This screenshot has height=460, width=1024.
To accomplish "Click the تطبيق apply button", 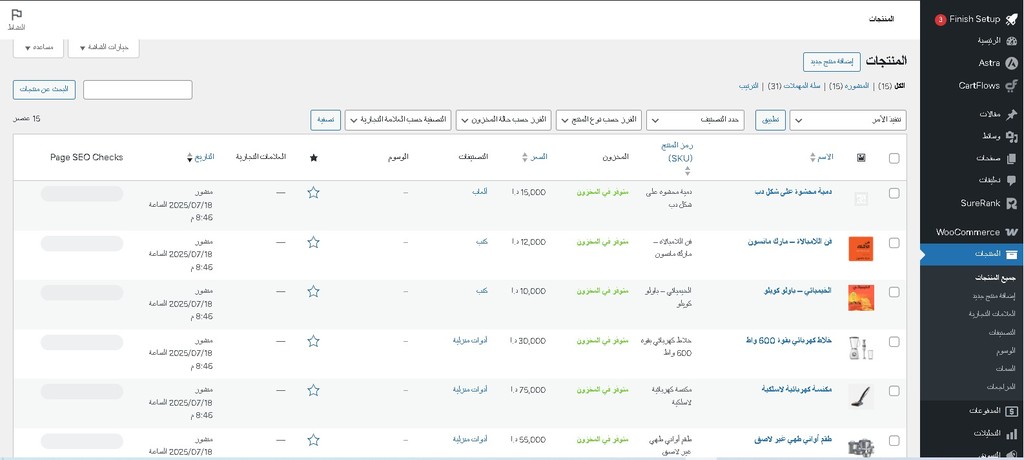I will (x=771, y=120).
